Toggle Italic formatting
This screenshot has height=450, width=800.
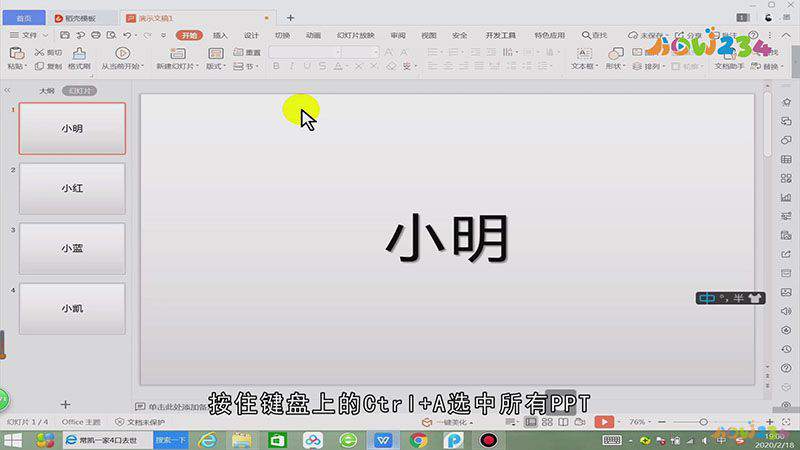click(291, 66)
